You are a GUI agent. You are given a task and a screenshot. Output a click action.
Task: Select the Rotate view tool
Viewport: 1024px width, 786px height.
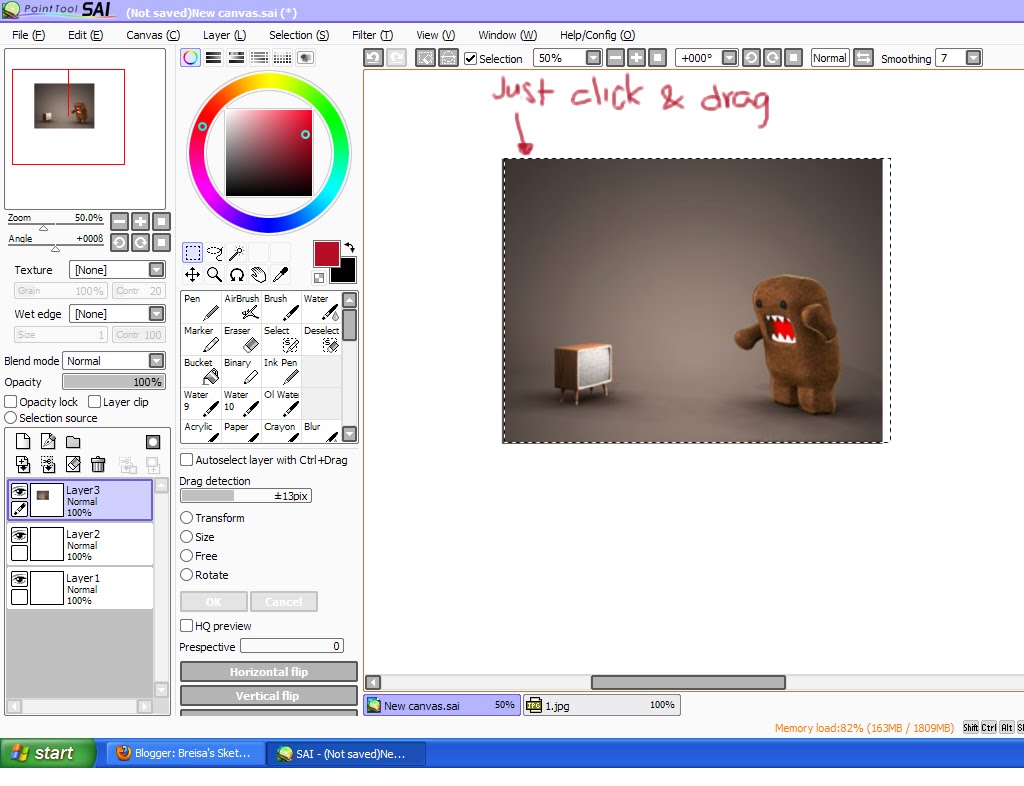[x=236, y=275]
